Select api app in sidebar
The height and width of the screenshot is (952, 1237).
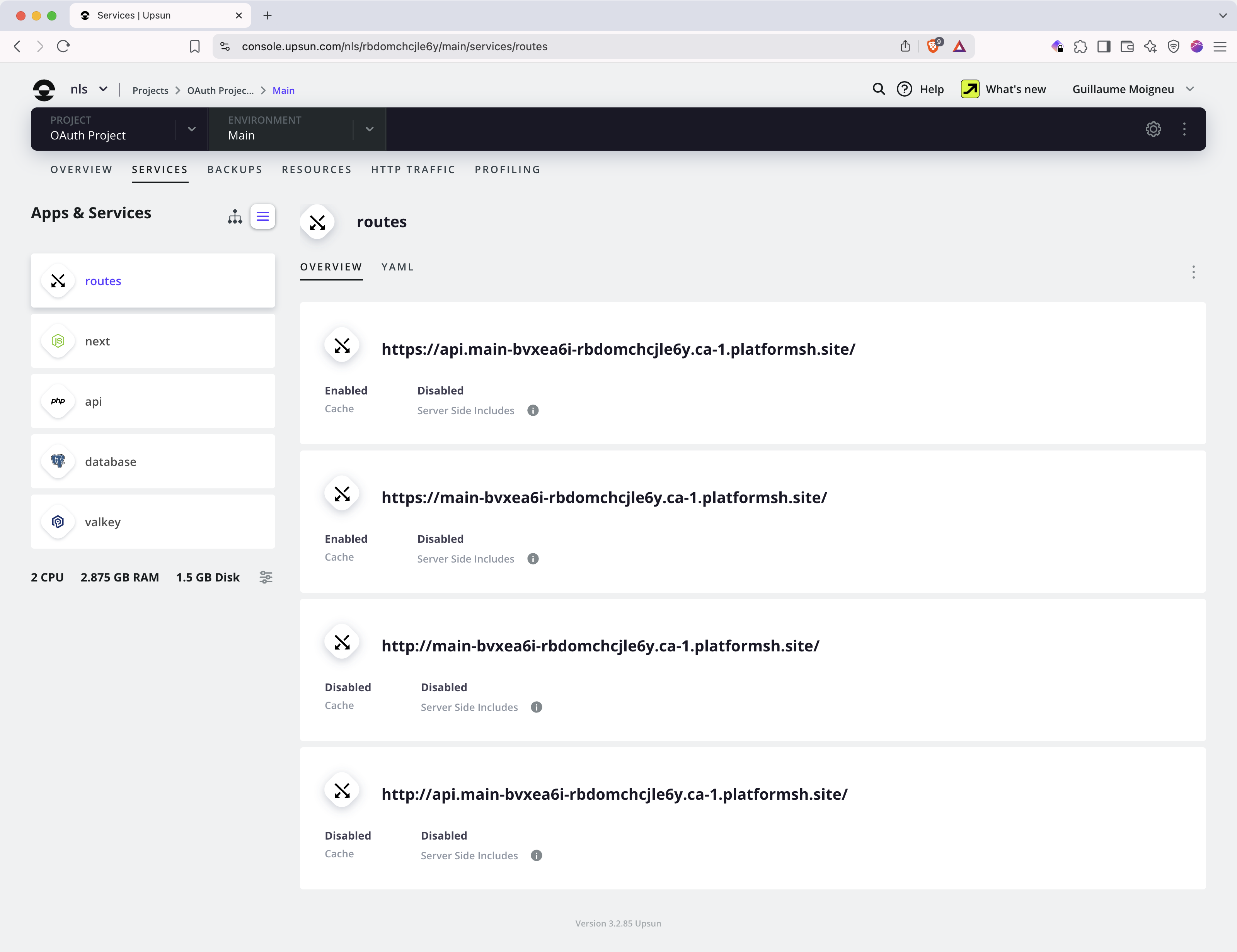(153, 401)
